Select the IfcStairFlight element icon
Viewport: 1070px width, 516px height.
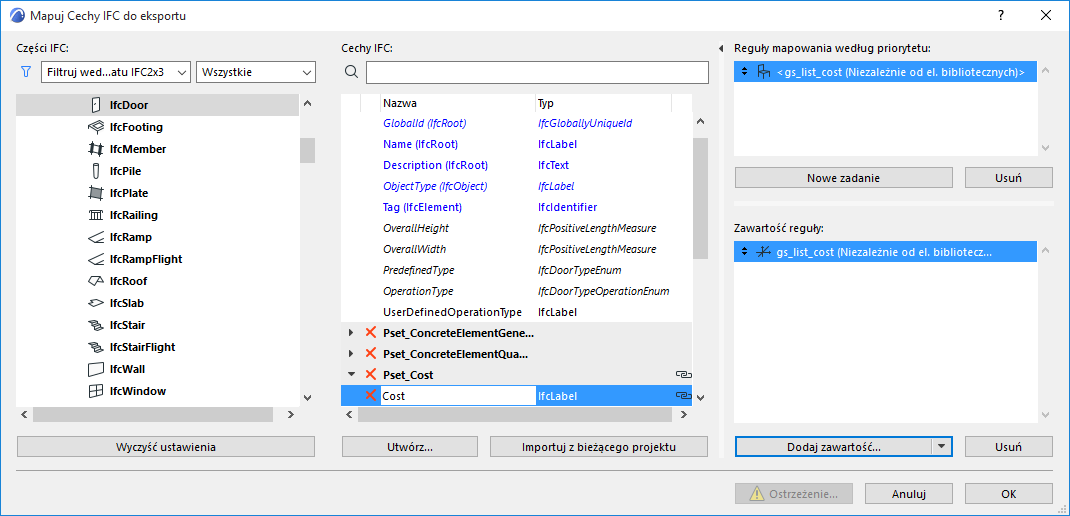tap(96, 347)
